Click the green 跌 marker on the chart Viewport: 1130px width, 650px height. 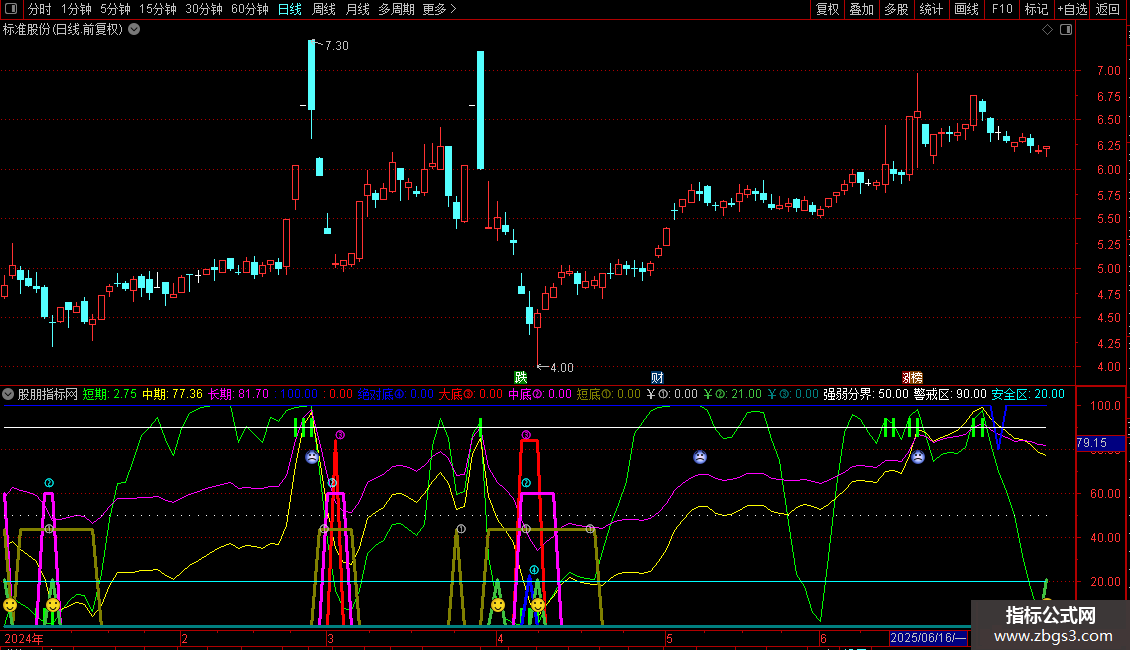tap(520, 378)
